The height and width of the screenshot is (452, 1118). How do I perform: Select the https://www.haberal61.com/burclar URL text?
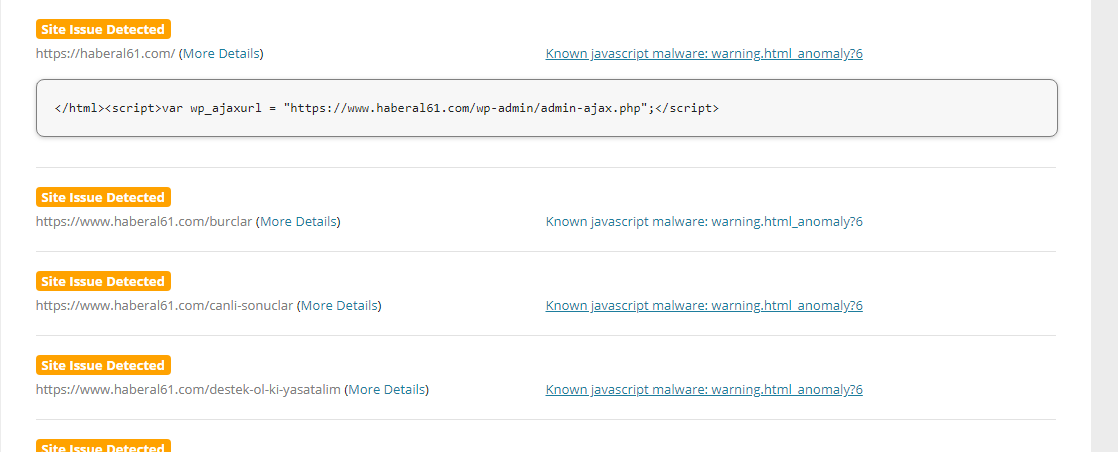[x=144, y=222]
